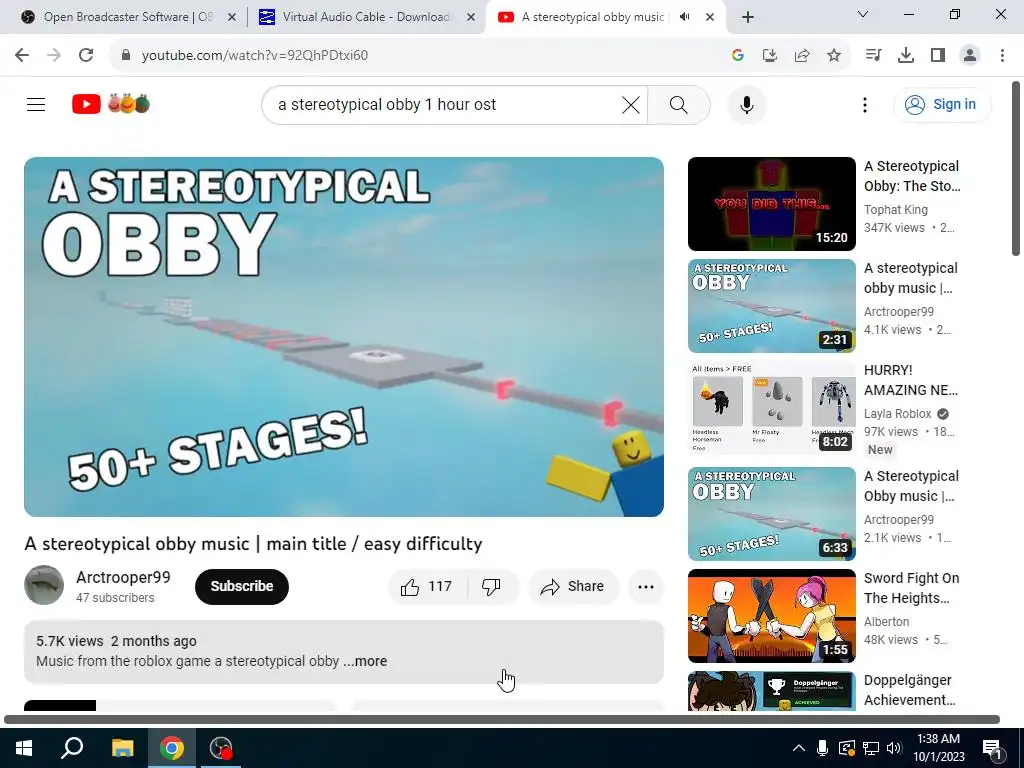The width and height of the screenshot is (1024, 768).
Task: Open Chrome downloads
Action: 906,56
